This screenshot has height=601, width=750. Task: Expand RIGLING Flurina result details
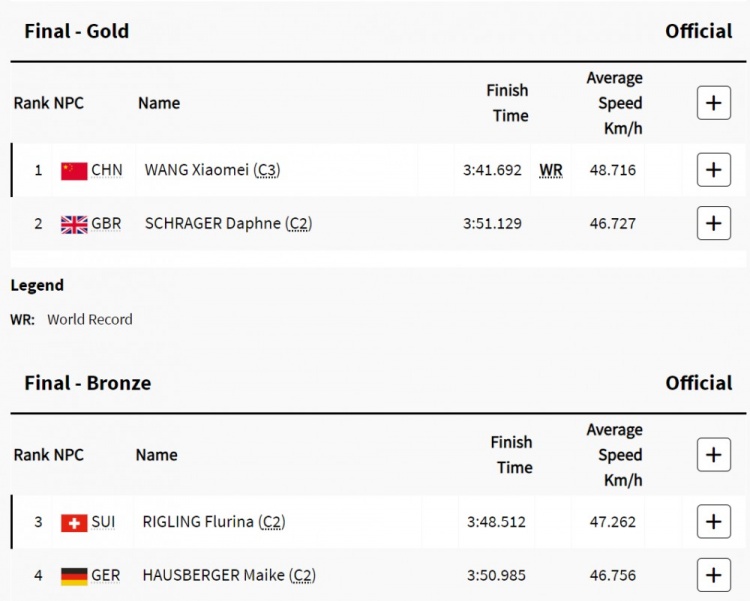click(714, 522)
